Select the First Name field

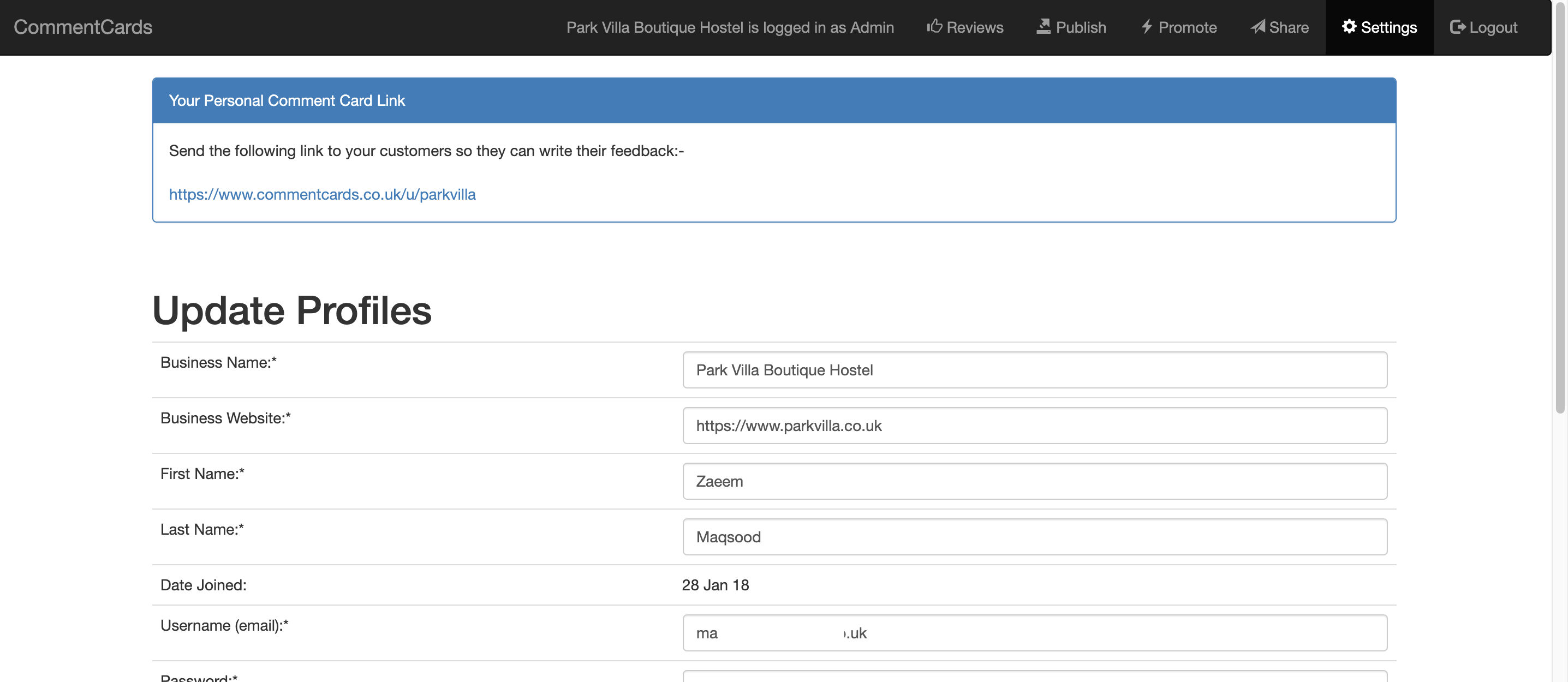pos(1034,481)
